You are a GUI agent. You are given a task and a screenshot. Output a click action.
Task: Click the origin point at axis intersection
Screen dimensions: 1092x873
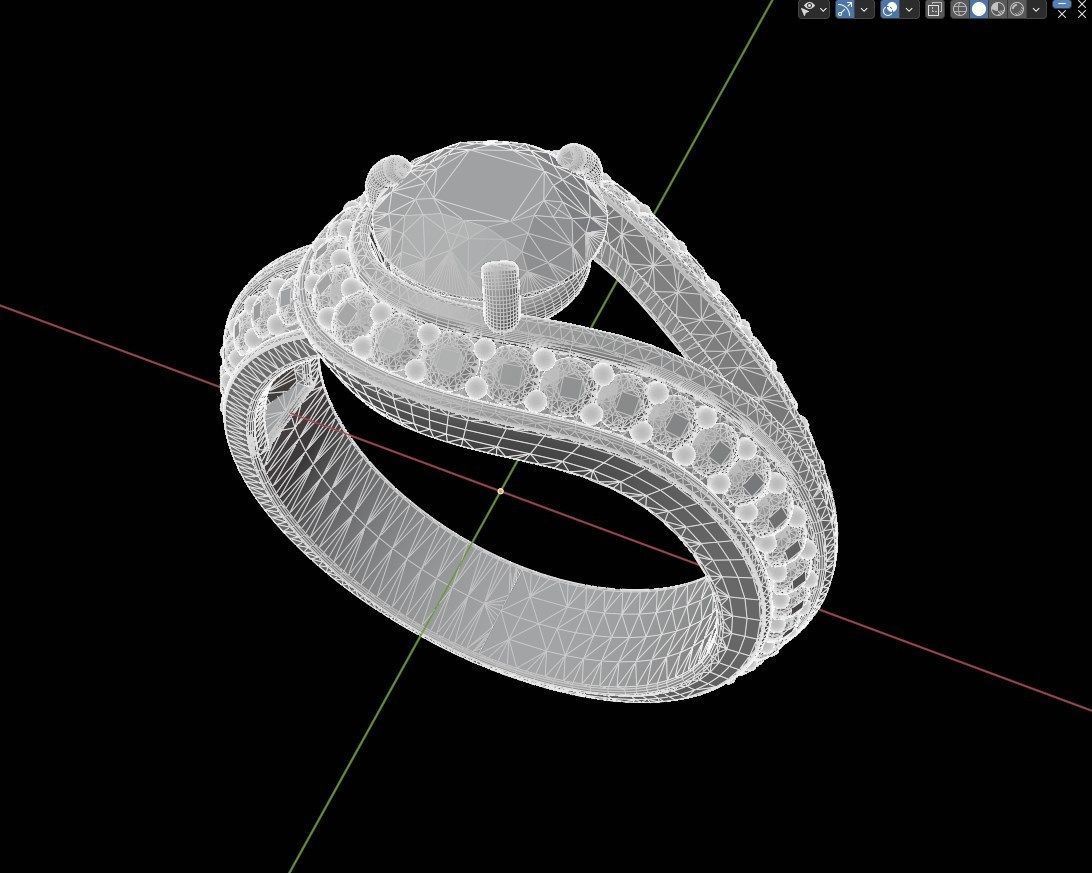click(x=500, y=491)
